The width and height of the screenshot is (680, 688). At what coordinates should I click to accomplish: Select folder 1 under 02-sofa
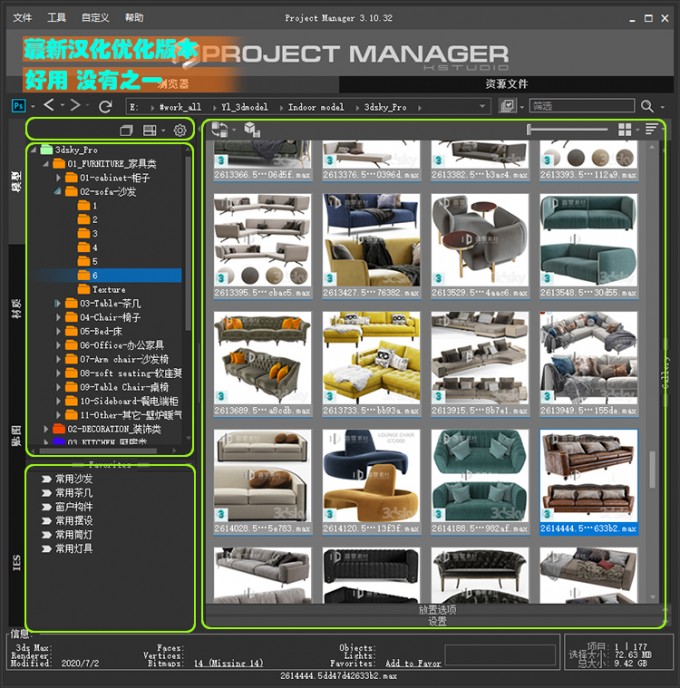88,205
